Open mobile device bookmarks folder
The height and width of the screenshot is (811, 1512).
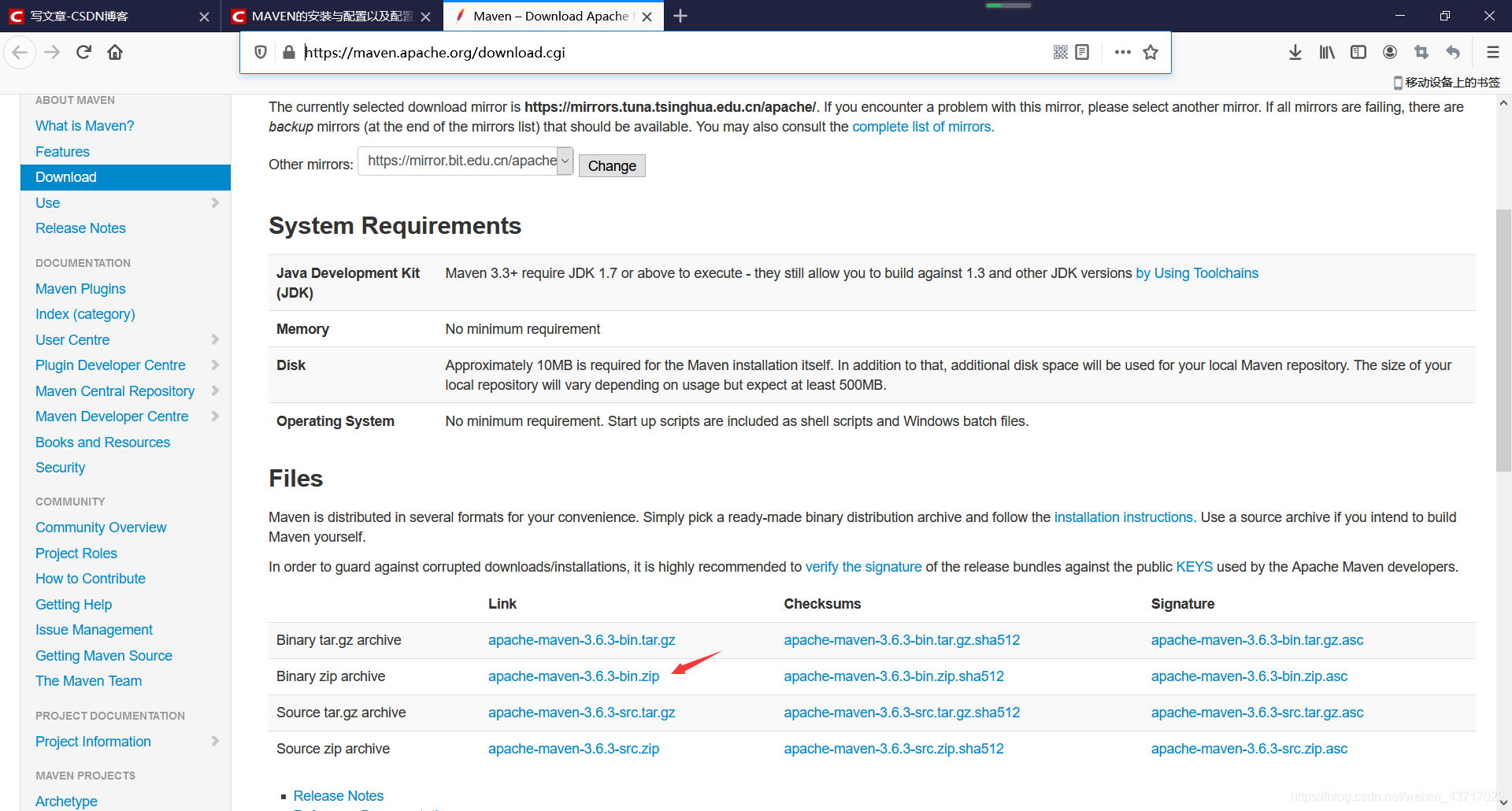click(1447, 83)
